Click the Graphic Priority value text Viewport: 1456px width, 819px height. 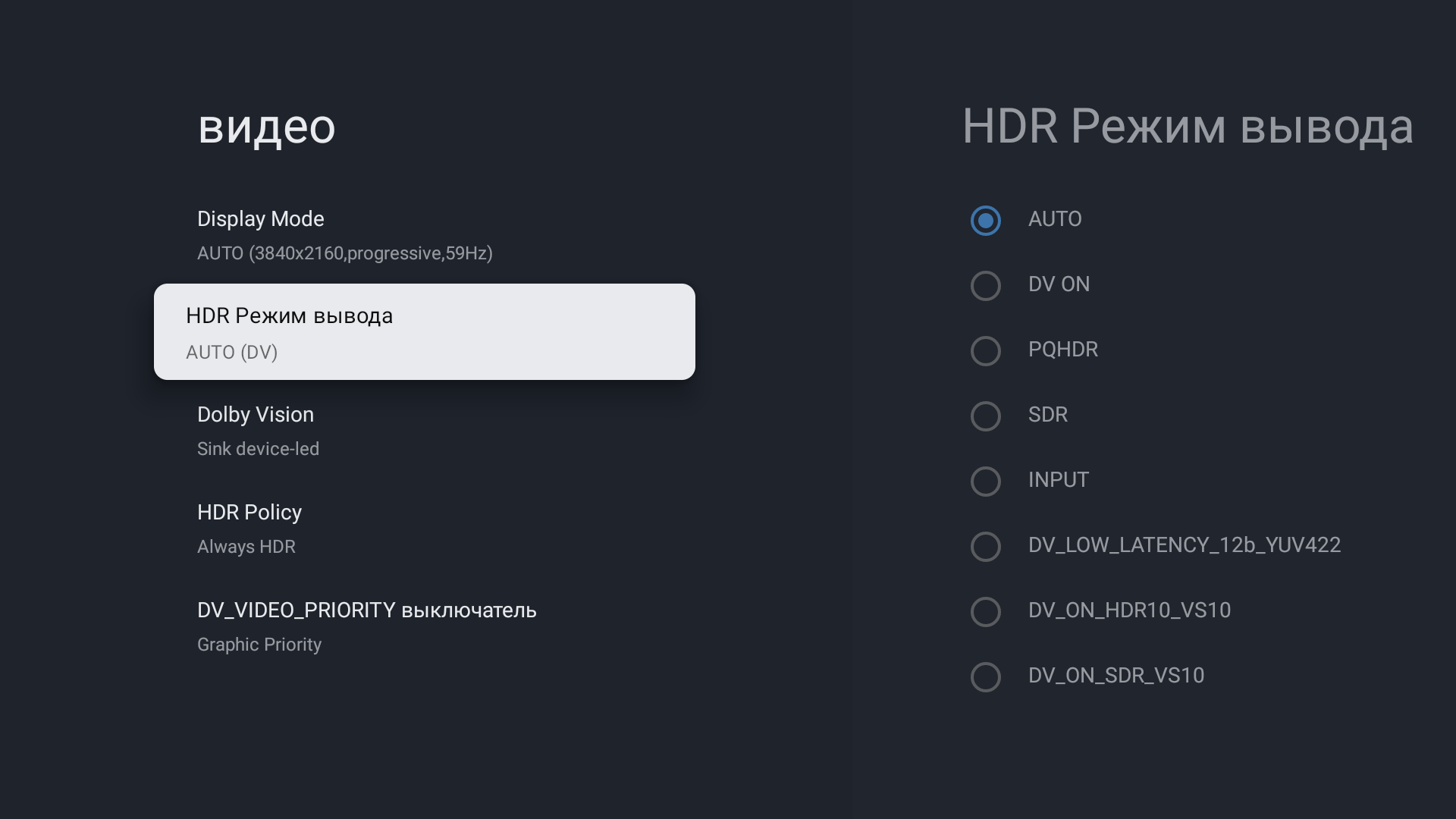[x=259, y=645]
